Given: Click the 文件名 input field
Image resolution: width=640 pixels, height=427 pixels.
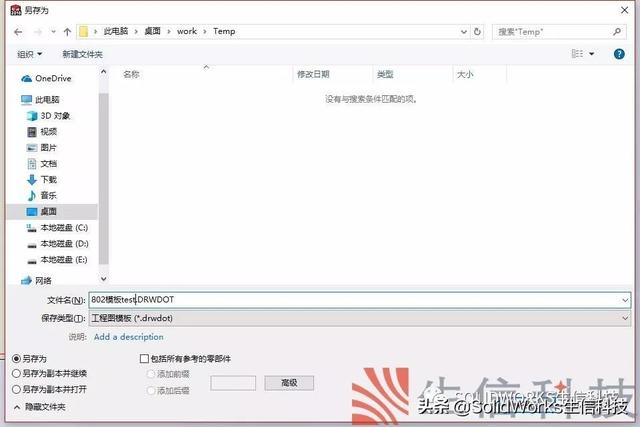Looking at the screenshot, I should pyautogui.click(x=354, y=300).
